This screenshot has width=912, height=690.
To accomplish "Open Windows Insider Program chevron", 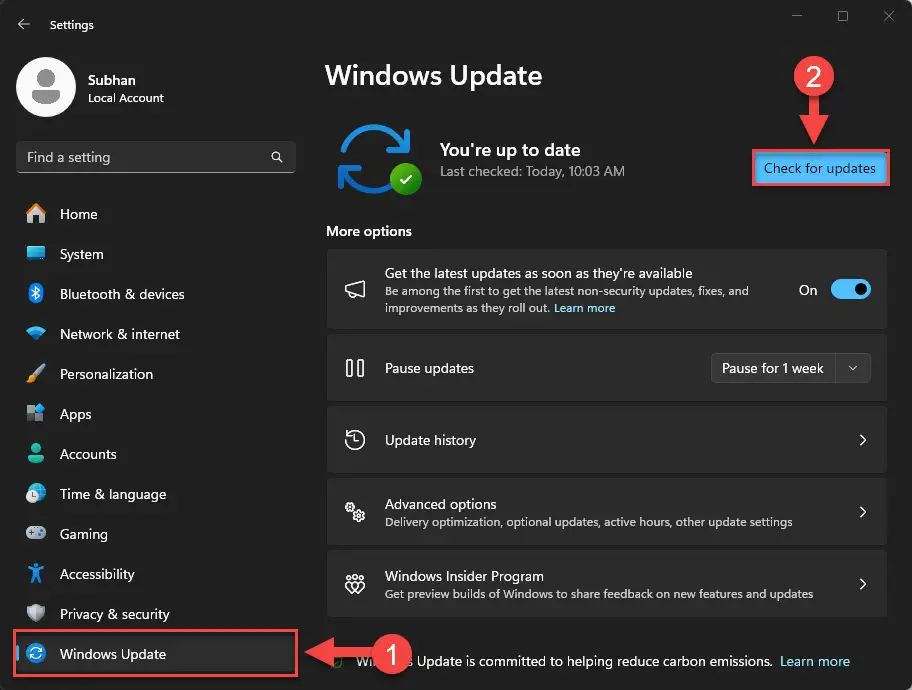I will pyautogui.click(x=863, y=584).
